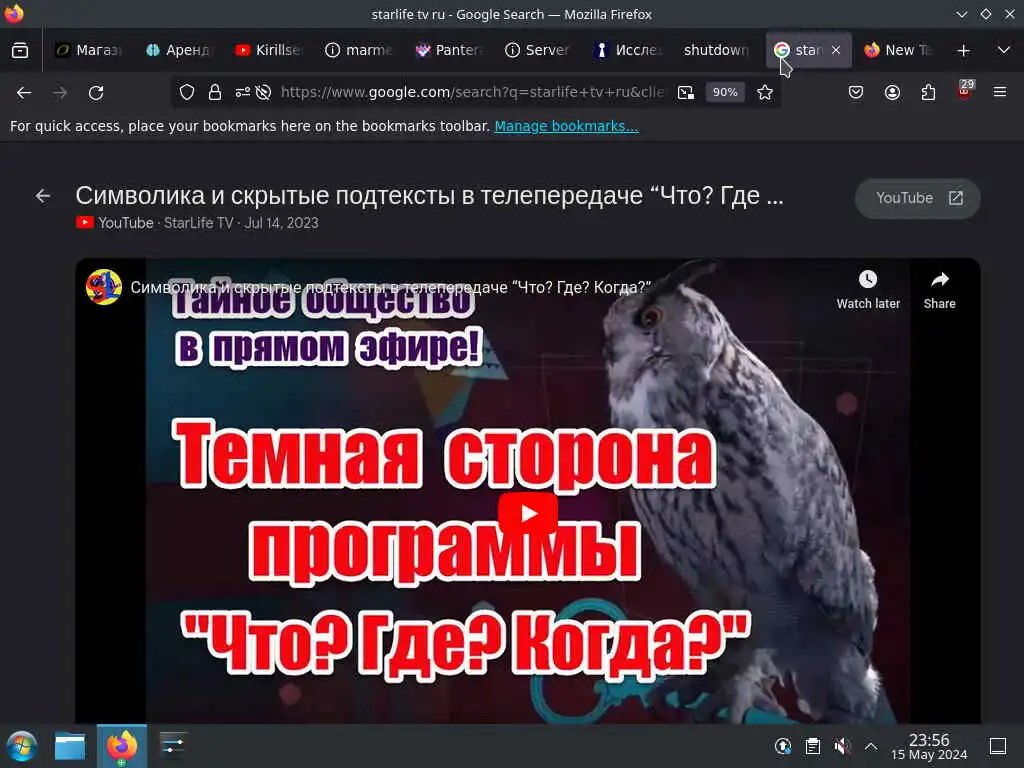
Task: Switch to the Kirillse YouTube tab
Action: 268,50
